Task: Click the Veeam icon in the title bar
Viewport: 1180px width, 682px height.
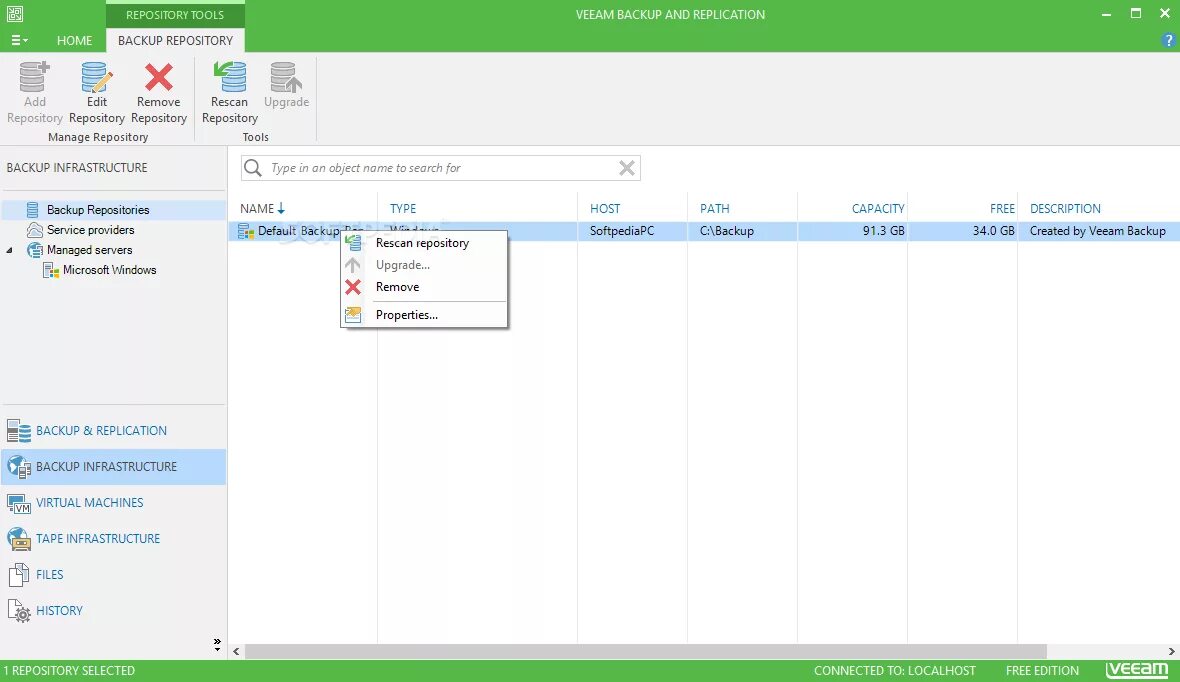Action: pyautogui.click(x=15, y=14)
